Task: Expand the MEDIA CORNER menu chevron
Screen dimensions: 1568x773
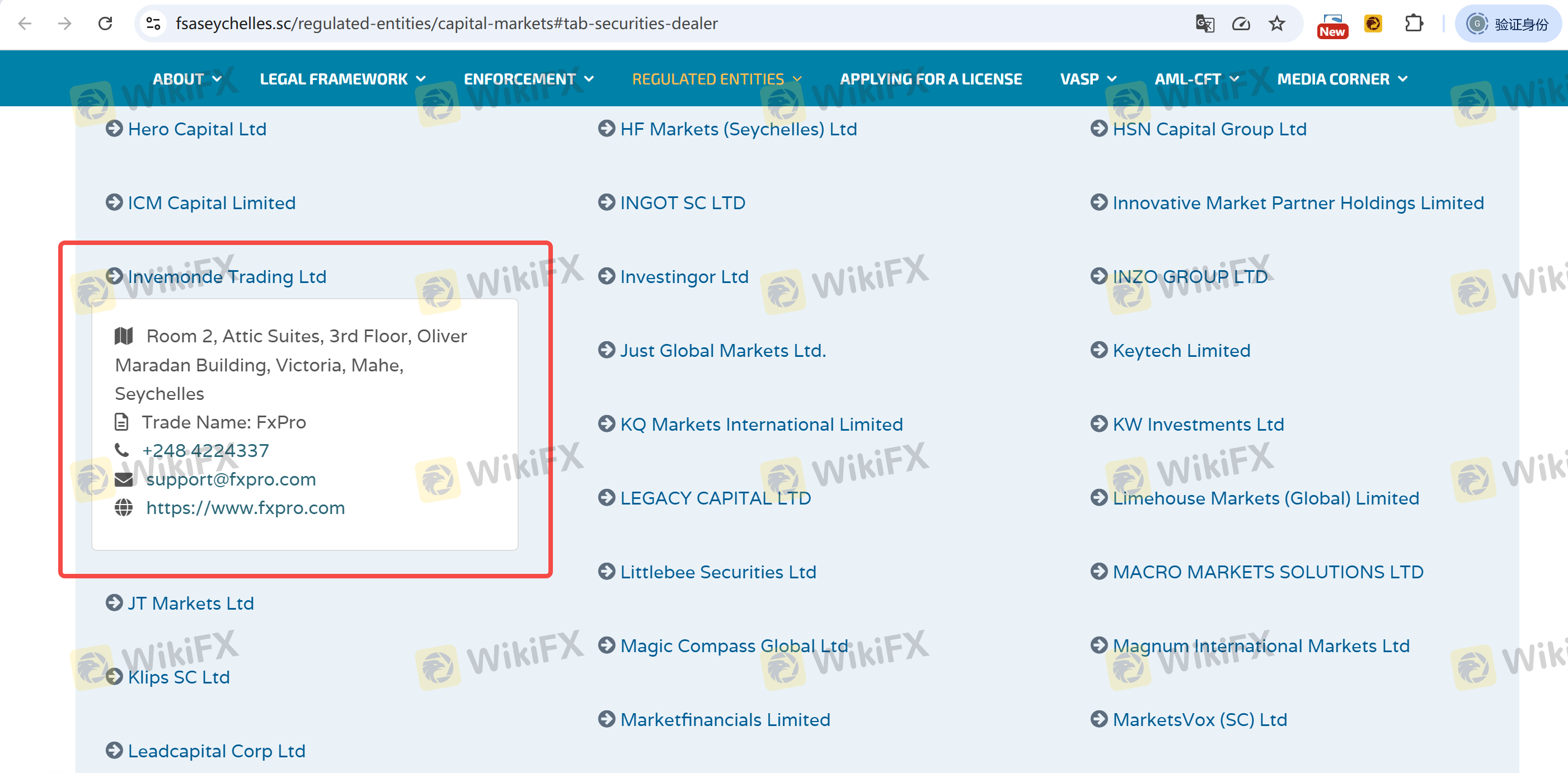Action: click(x=1403, y=79)
